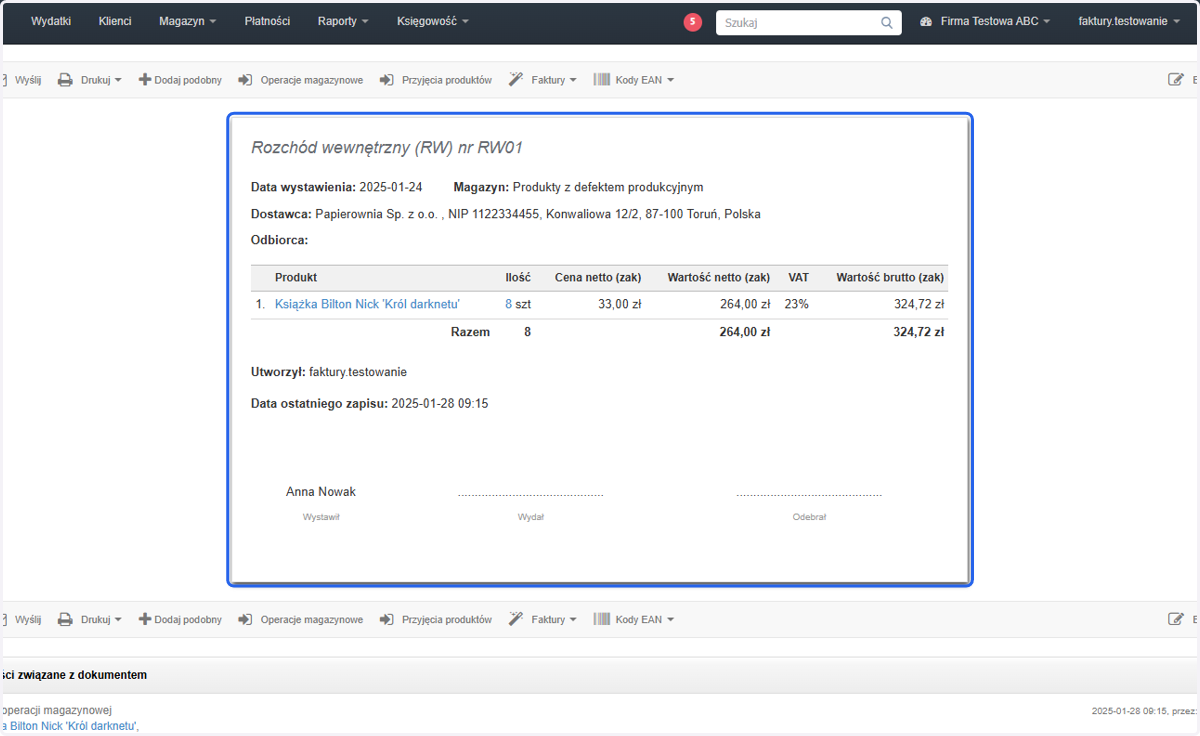Open the red notifications badge showing 5
This screenshot has width=1200, height=736.
coord(693,22)
